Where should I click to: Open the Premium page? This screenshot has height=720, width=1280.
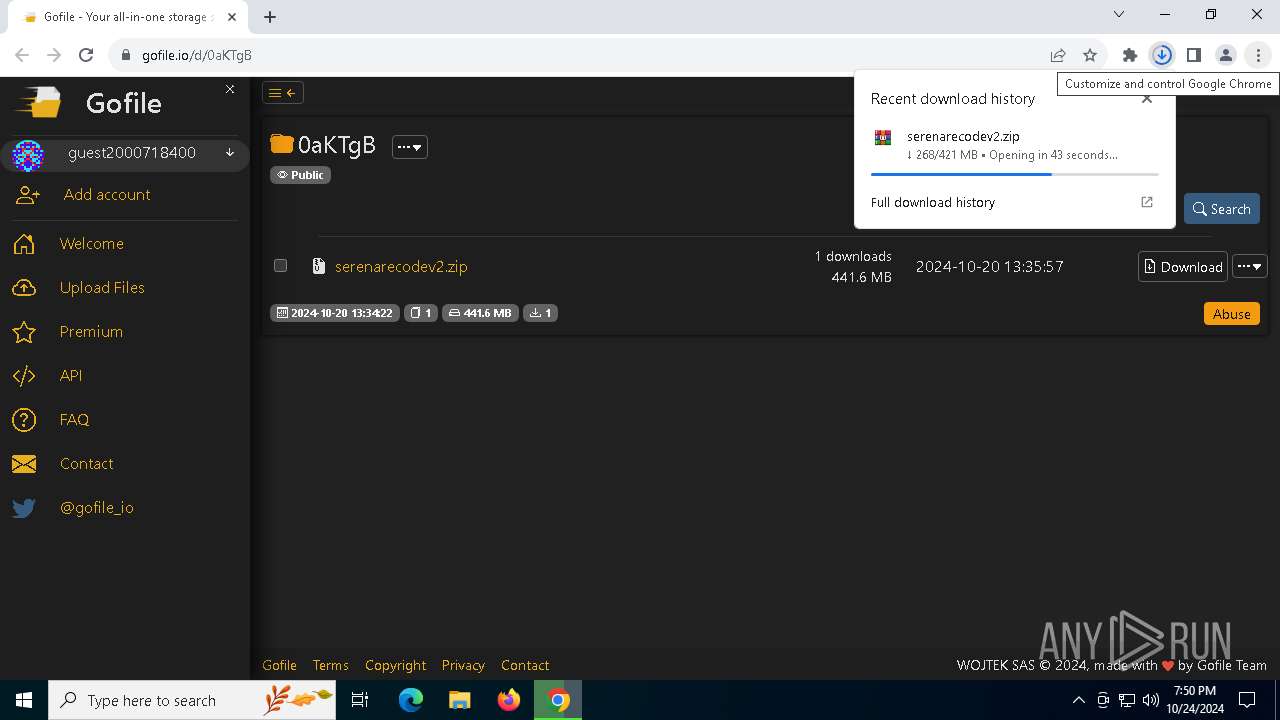91,331
